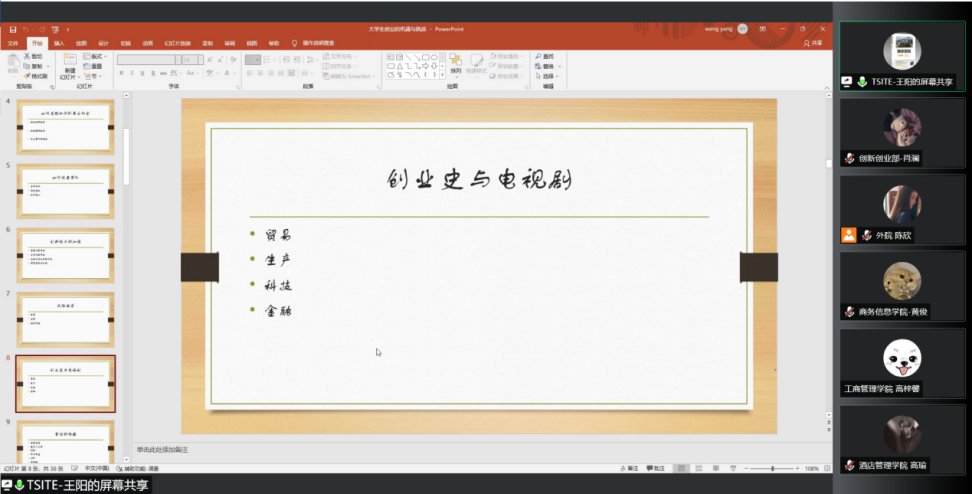Adjust the zoom slider in status bar
972x494 pixels.
click(772, 468)
